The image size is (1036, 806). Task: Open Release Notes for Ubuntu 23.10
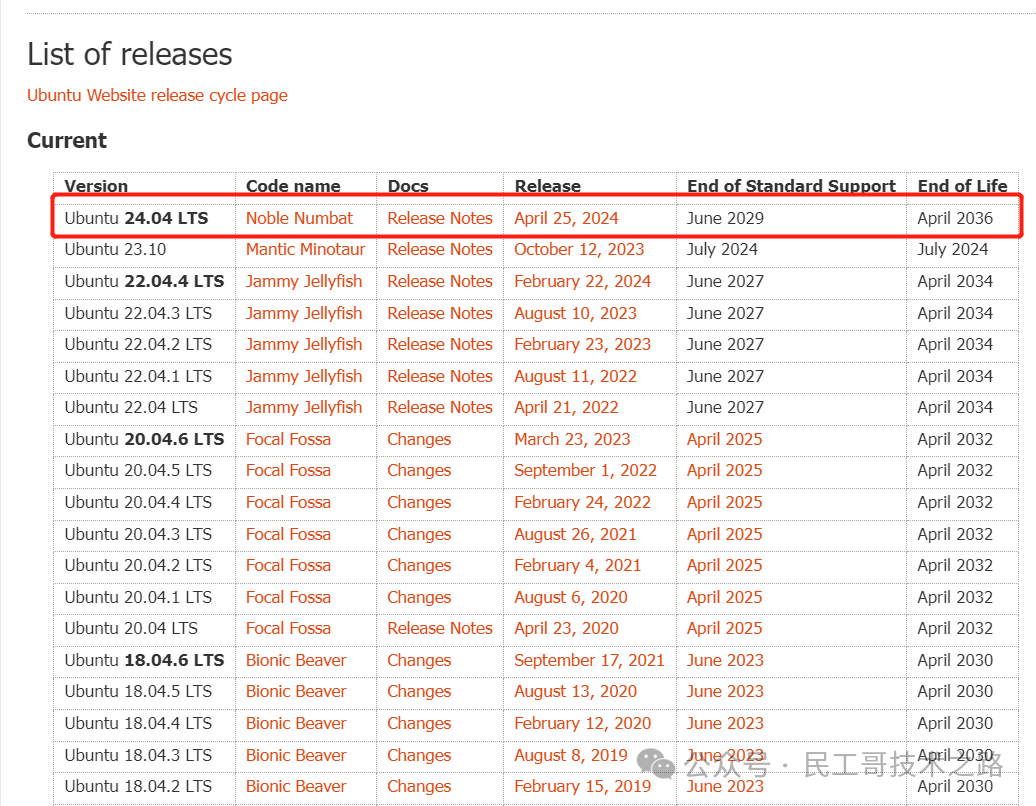coord(440,249)
